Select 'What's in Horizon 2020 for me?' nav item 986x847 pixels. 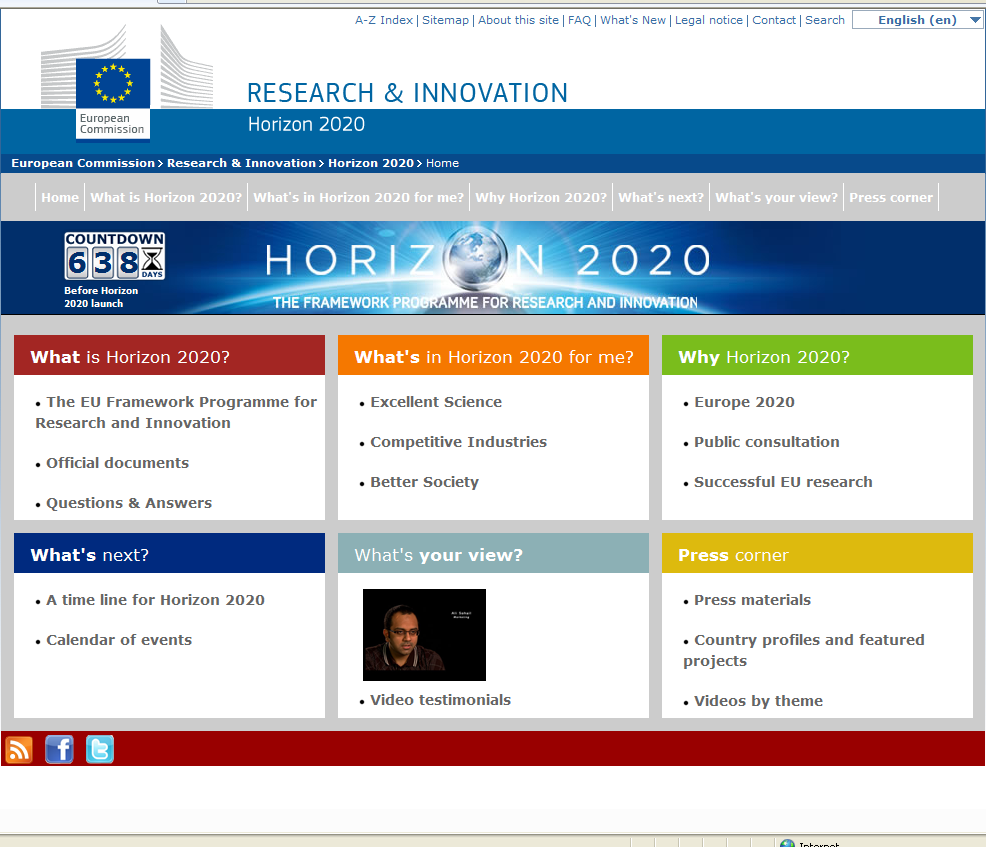tap(358, 197)
